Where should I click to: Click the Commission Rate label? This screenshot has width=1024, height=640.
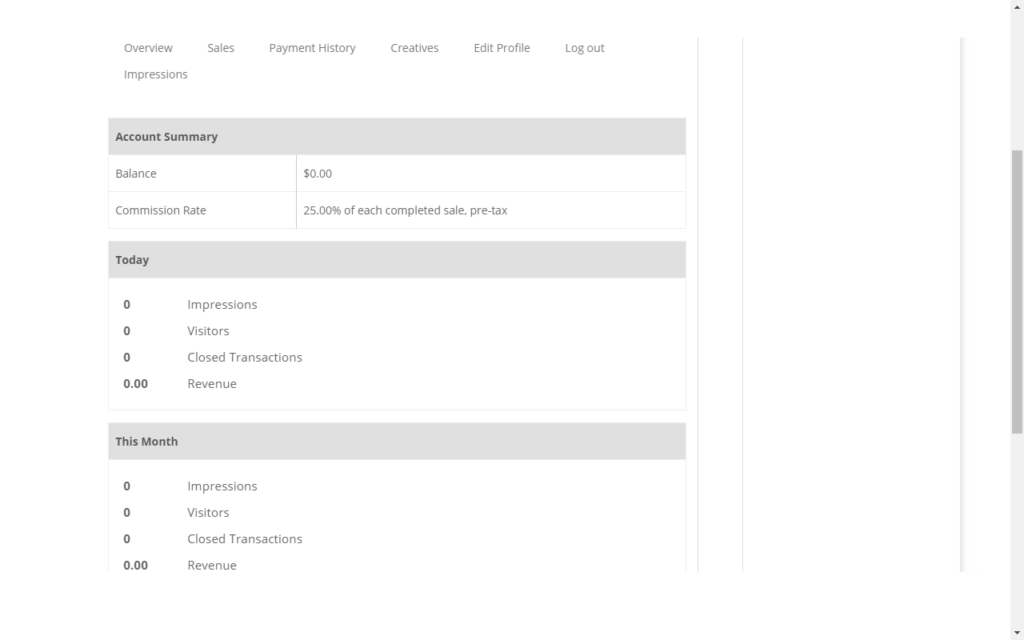pos(161,210)
